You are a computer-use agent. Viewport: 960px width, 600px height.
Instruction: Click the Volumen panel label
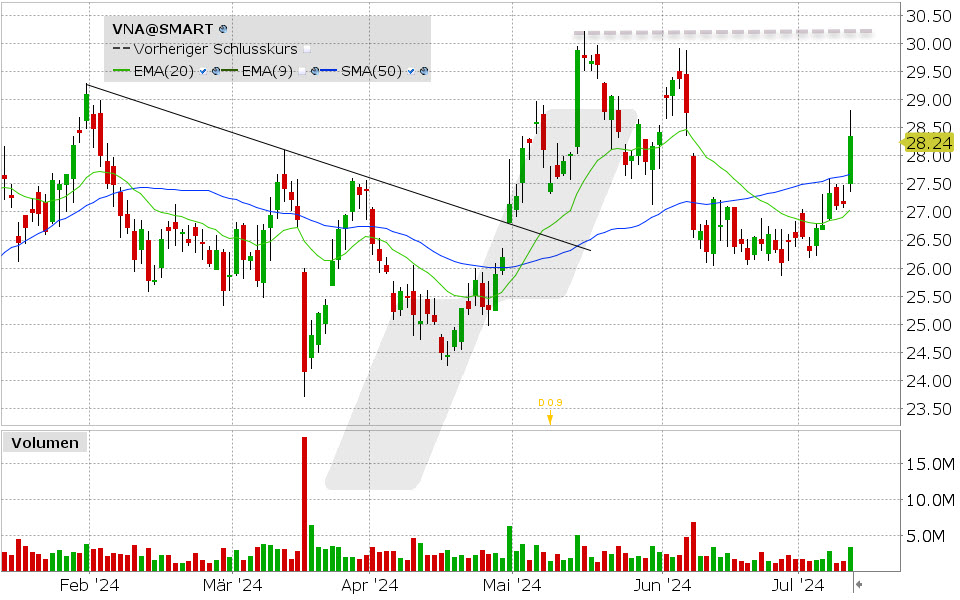tap(45, 443)
